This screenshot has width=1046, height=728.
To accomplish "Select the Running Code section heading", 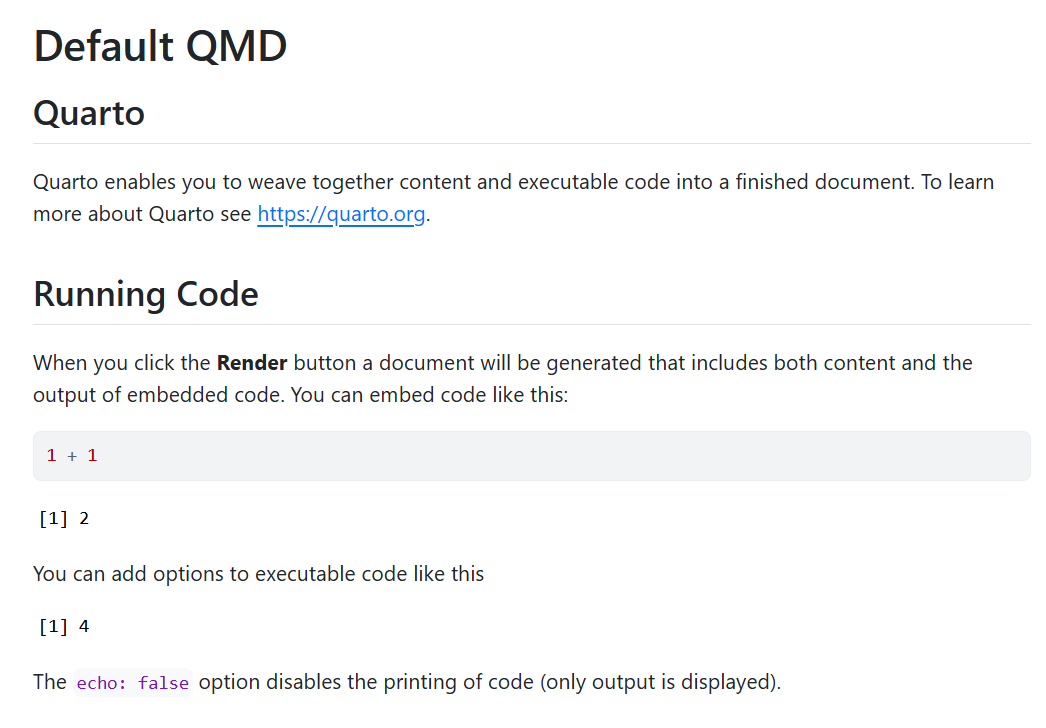I will [x=146, y=294].
